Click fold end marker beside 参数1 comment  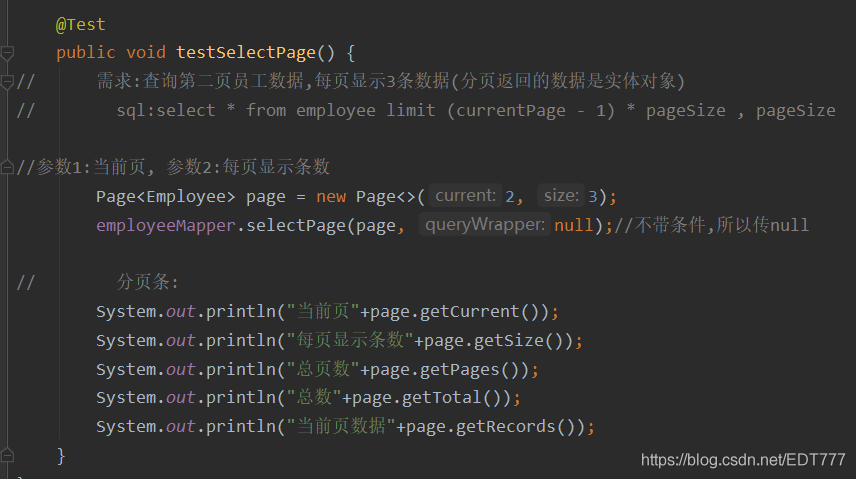pos(7,167)
